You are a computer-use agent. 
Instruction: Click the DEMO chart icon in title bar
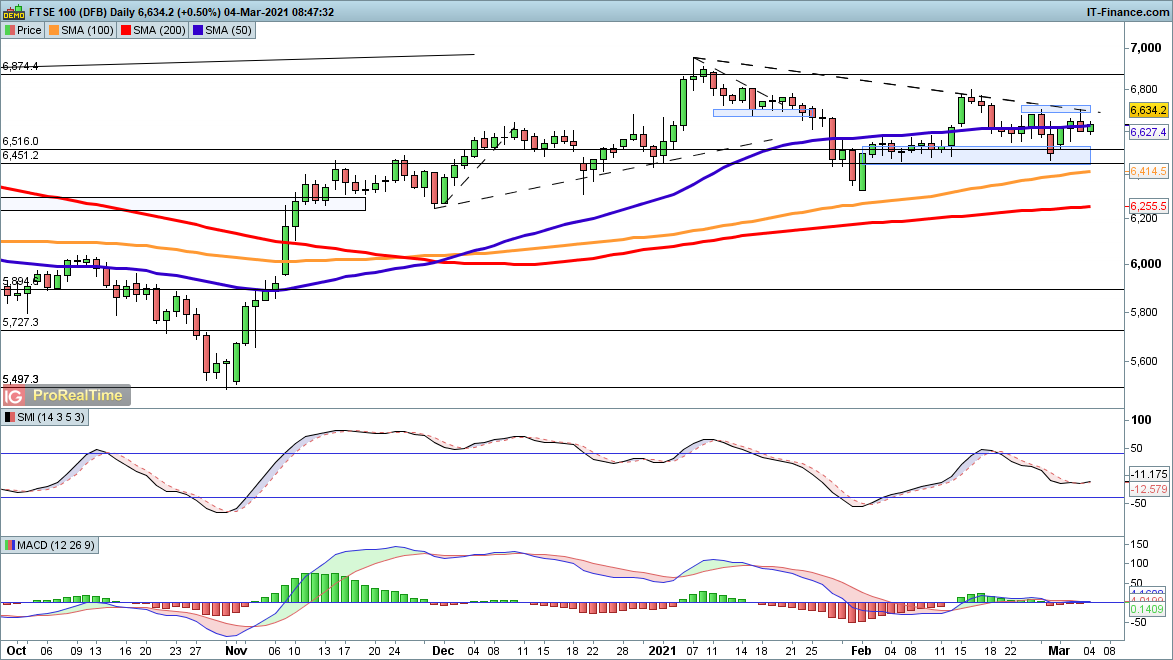pyautogui.click(x=10, y=12)
